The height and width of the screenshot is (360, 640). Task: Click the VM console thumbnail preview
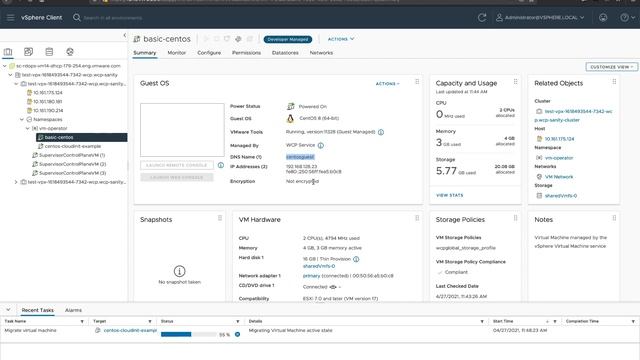click(182, 130)
